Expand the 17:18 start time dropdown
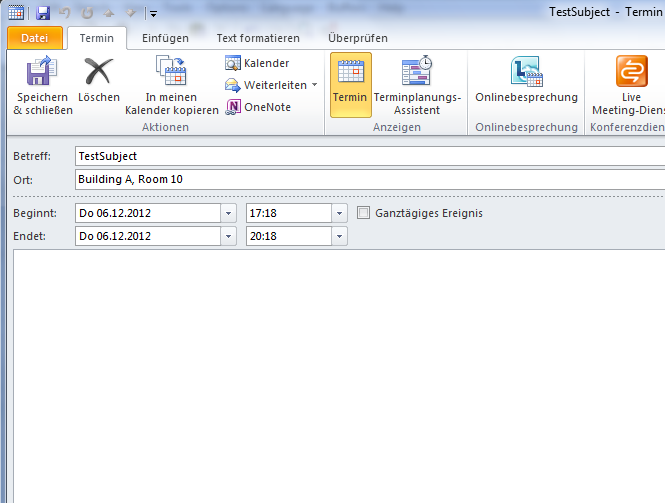The width and height of the screenshot is (665, 503). [339, 213]
